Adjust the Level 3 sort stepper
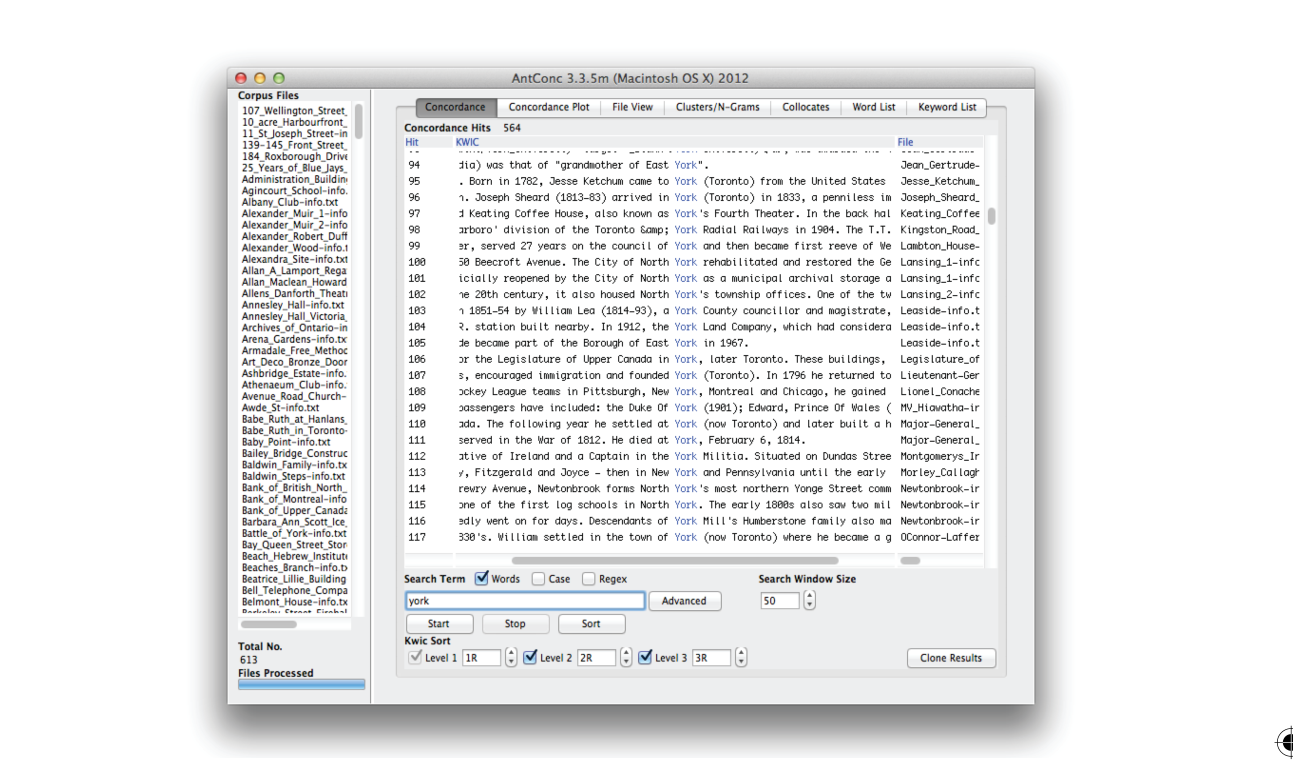The width and height of the screenshot is (1293, 778). click(741, 658)
